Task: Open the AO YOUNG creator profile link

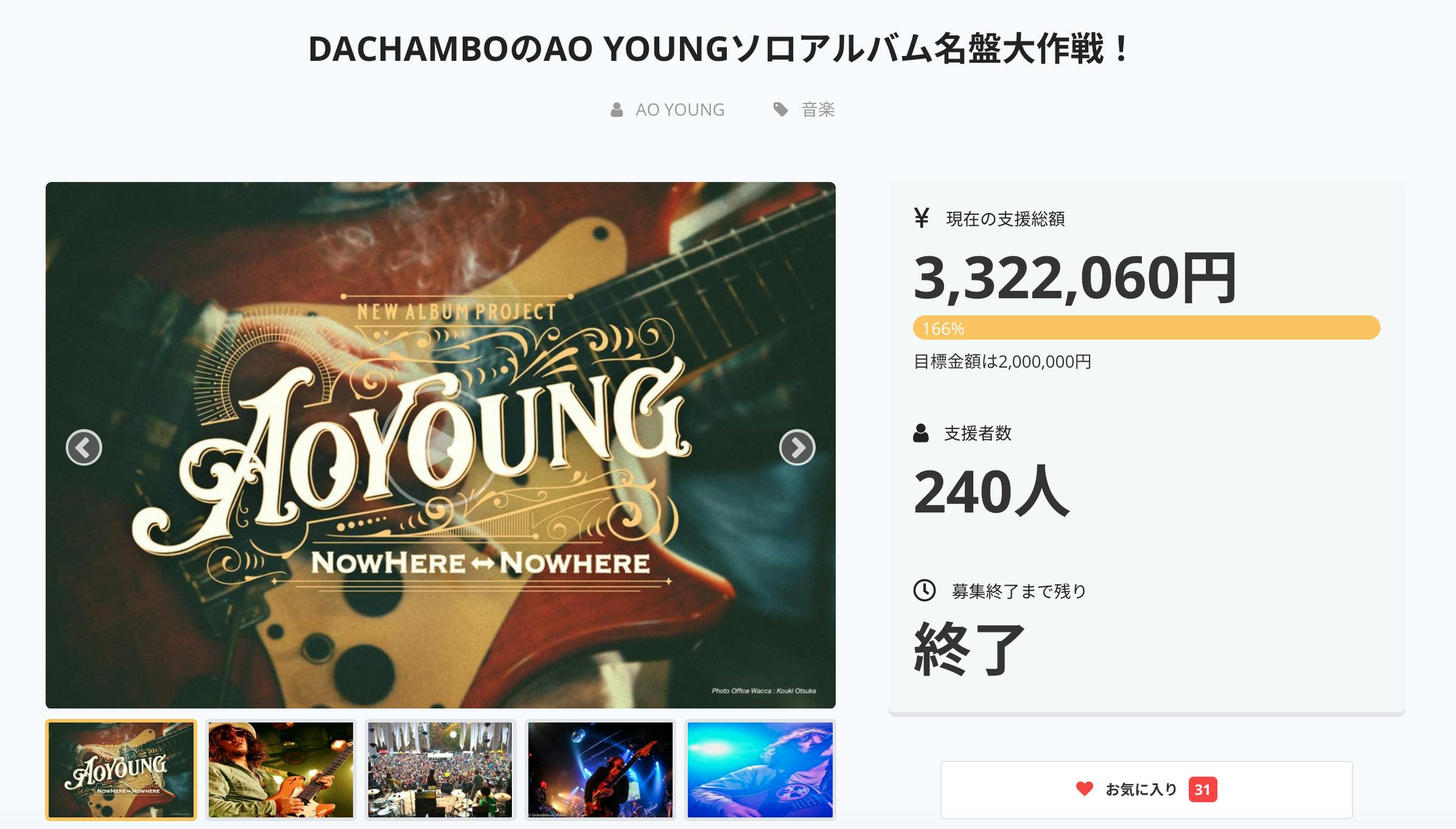Action: click(x=680, y=110)
